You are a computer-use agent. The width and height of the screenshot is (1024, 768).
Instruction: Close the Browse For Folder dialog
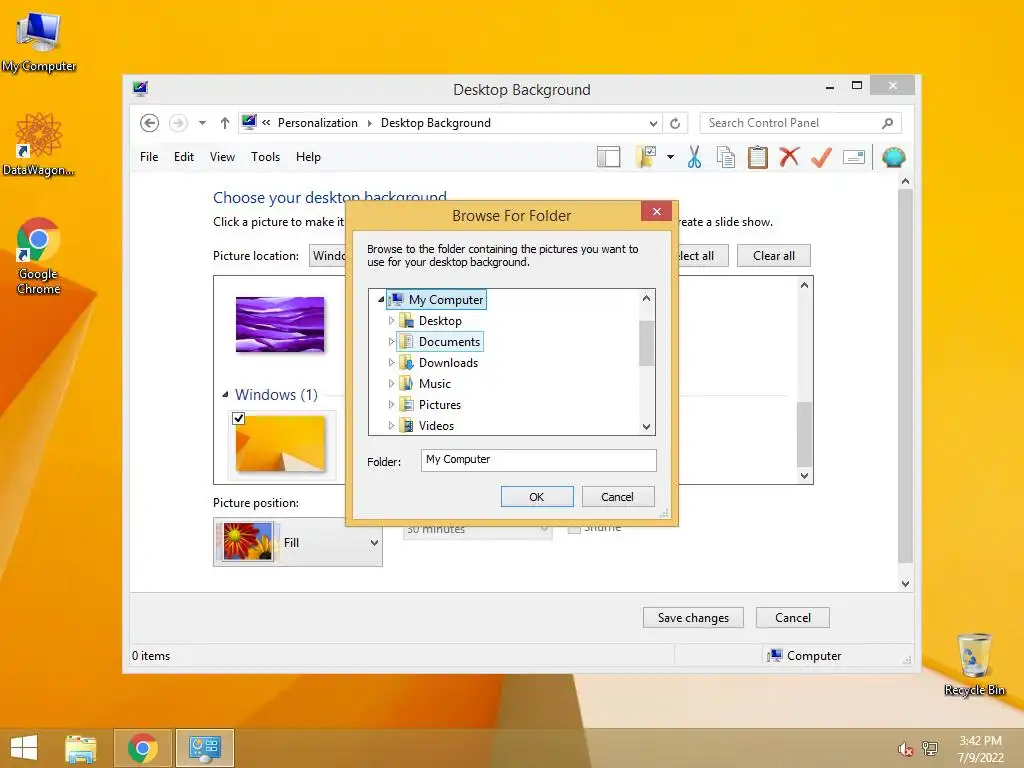(656, 211)
